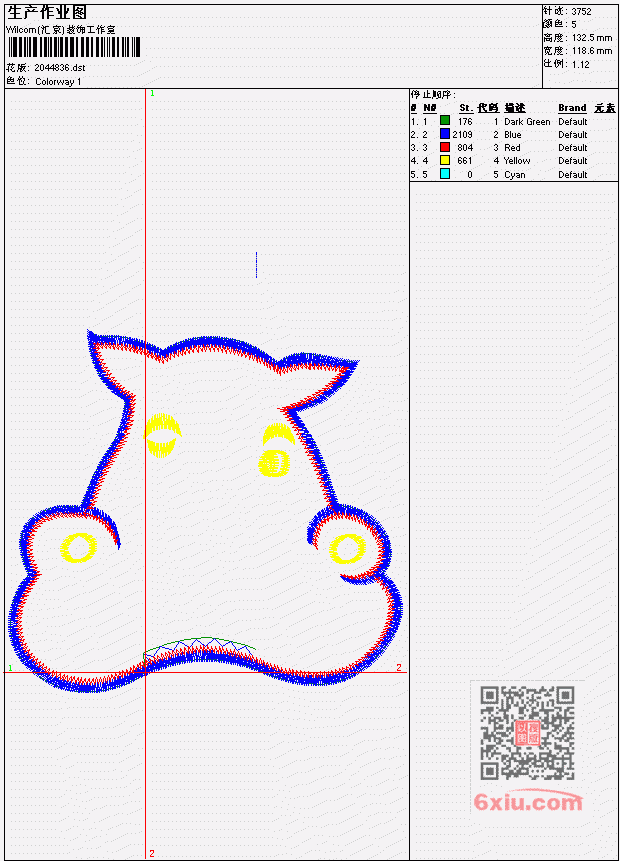
Task: Click the 'St.' column header
Action: point(466,108)
